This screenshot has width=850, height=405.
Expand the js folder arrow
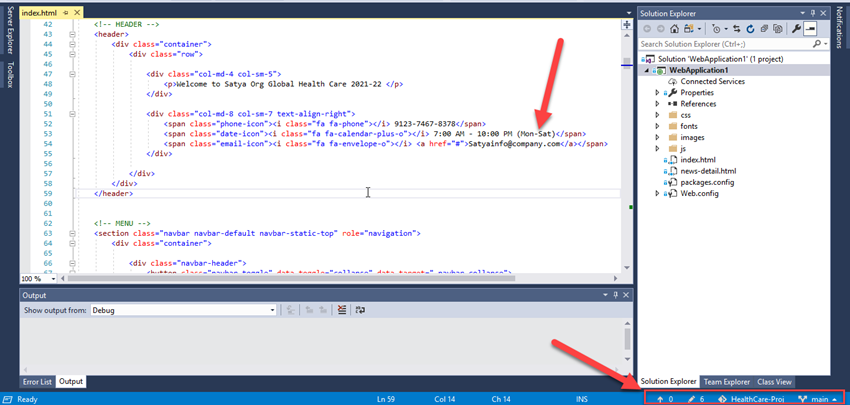tap(658, 148)
